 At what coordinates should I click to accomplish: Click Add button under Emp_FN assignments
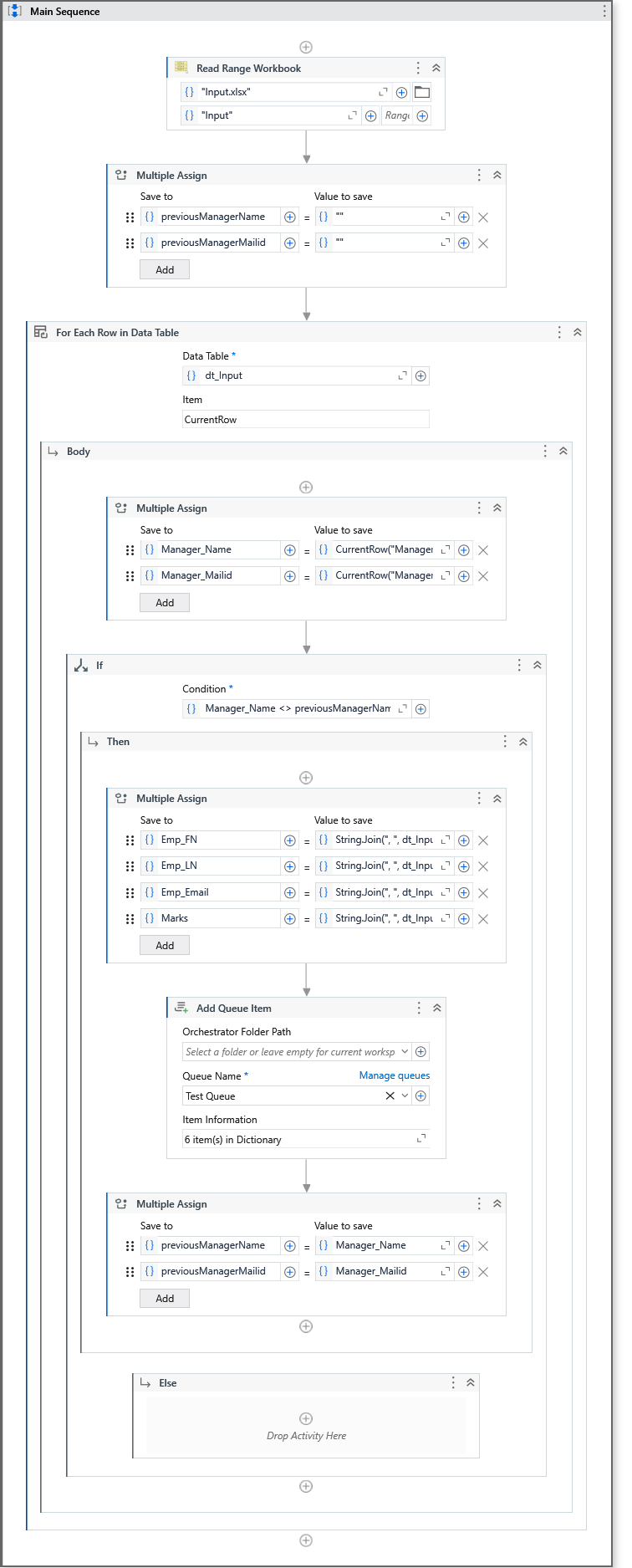[x=165, y=946]
